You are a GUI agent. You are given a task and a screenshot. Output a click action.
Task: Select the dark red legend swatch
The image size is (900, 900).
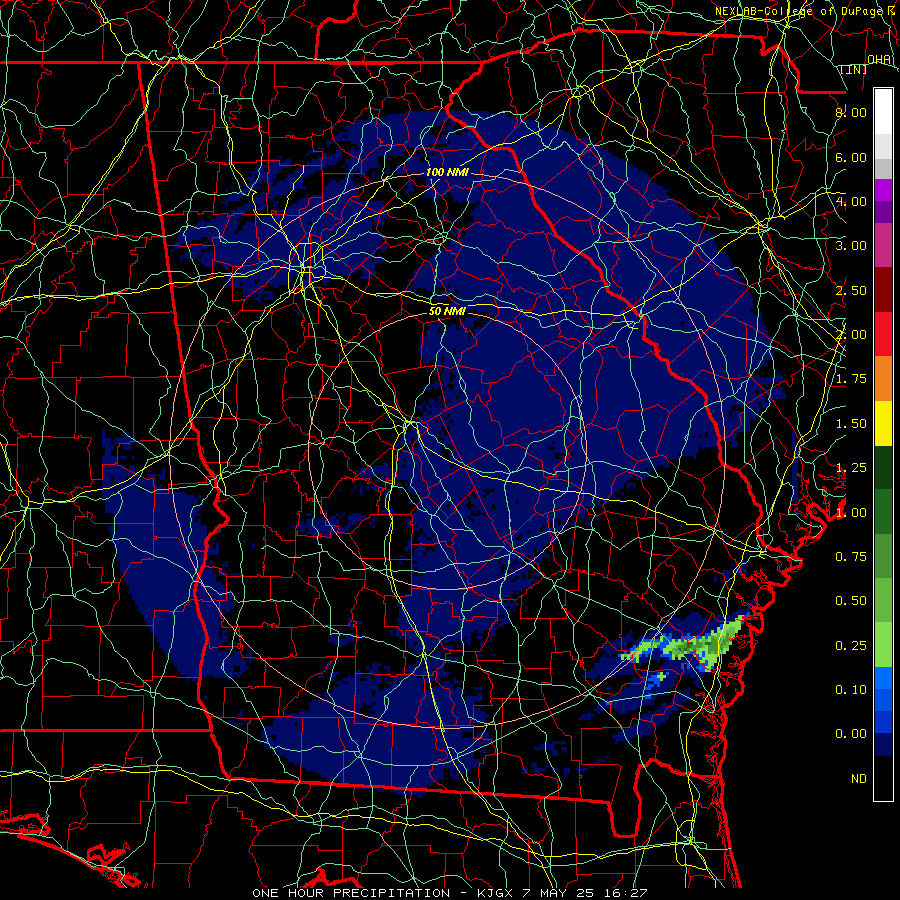(883, 290)
